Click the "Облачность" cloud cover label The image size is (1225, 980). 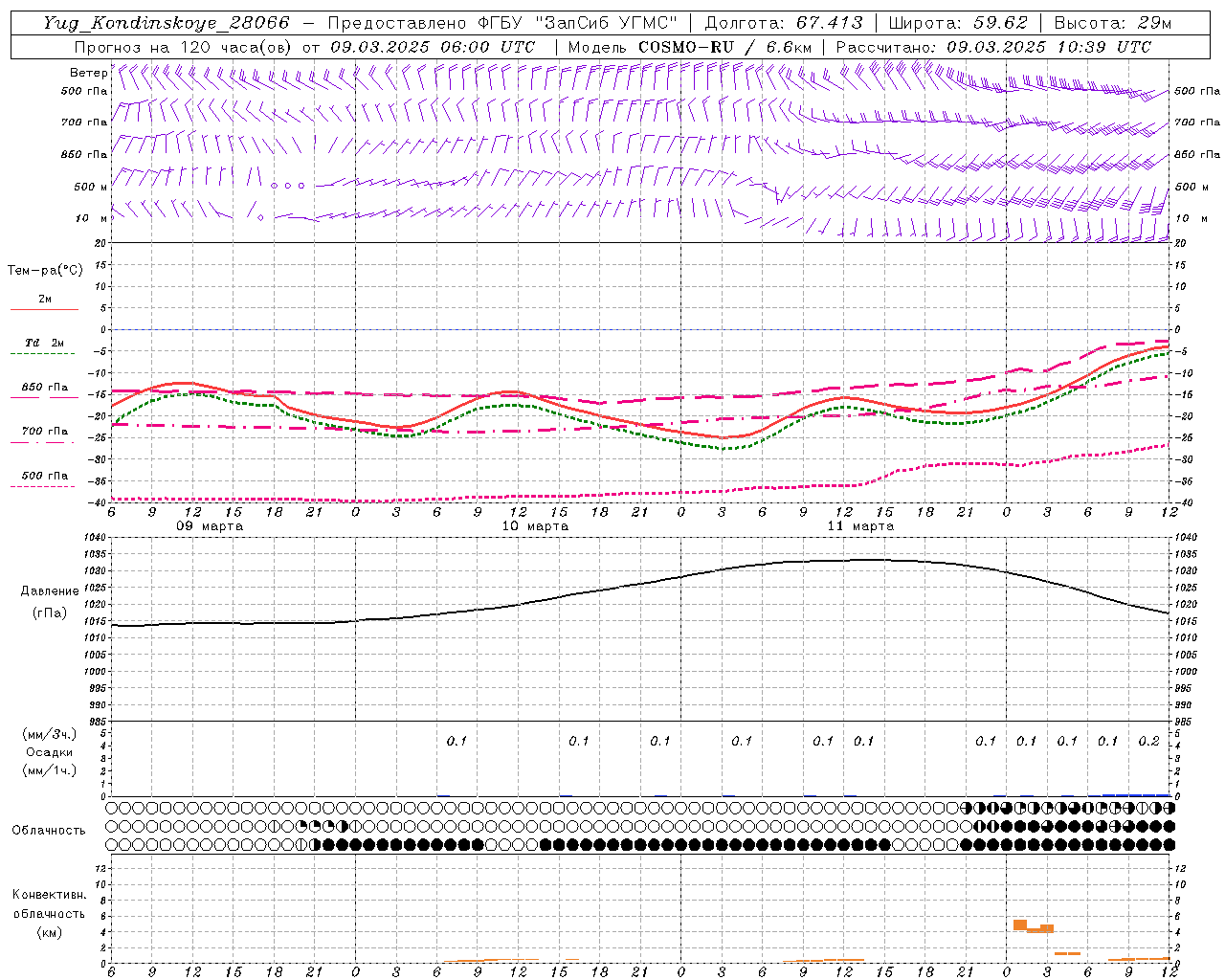pos(49,830)
